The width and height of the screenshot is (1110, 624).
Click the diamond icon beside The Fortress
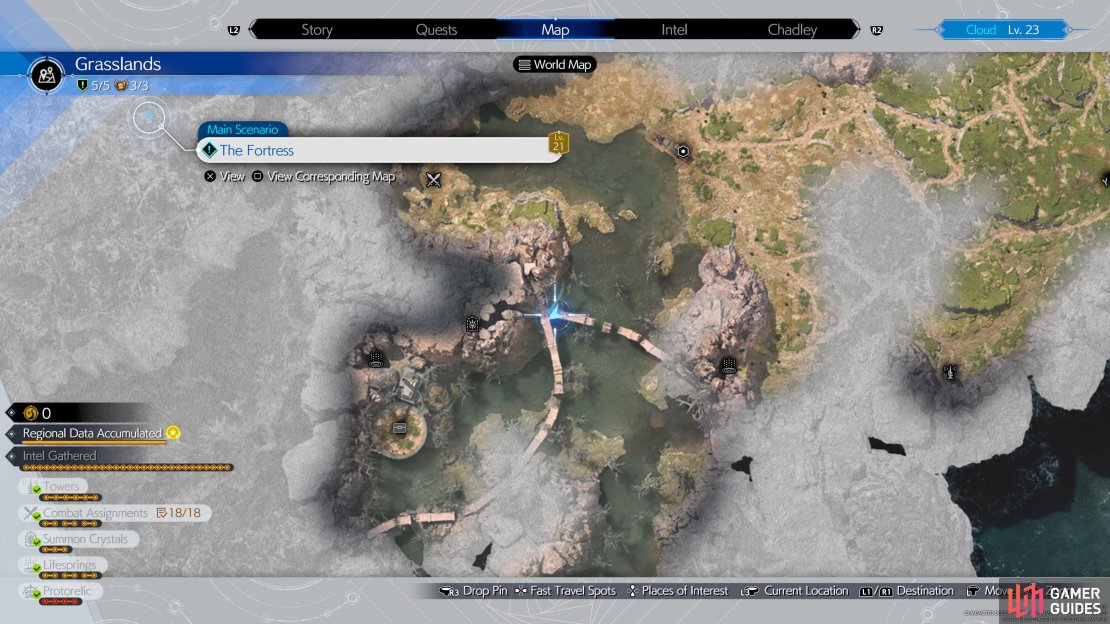click(x=210, y=150)
